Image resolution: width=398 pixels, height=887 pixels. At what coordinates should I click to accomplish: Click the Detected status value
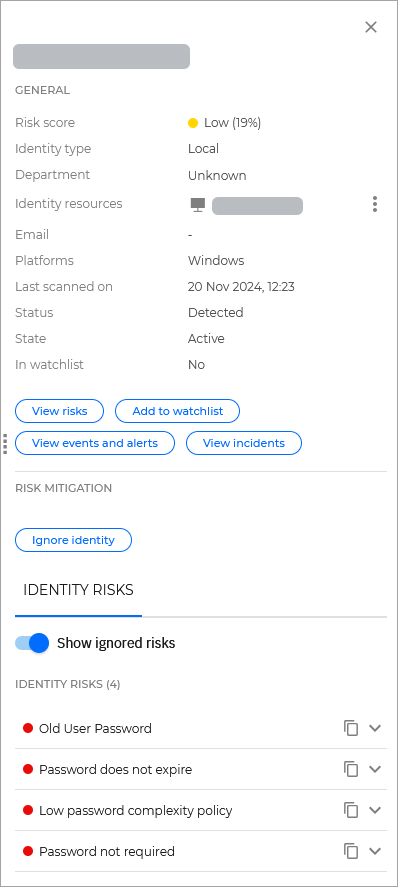point(215,313)
